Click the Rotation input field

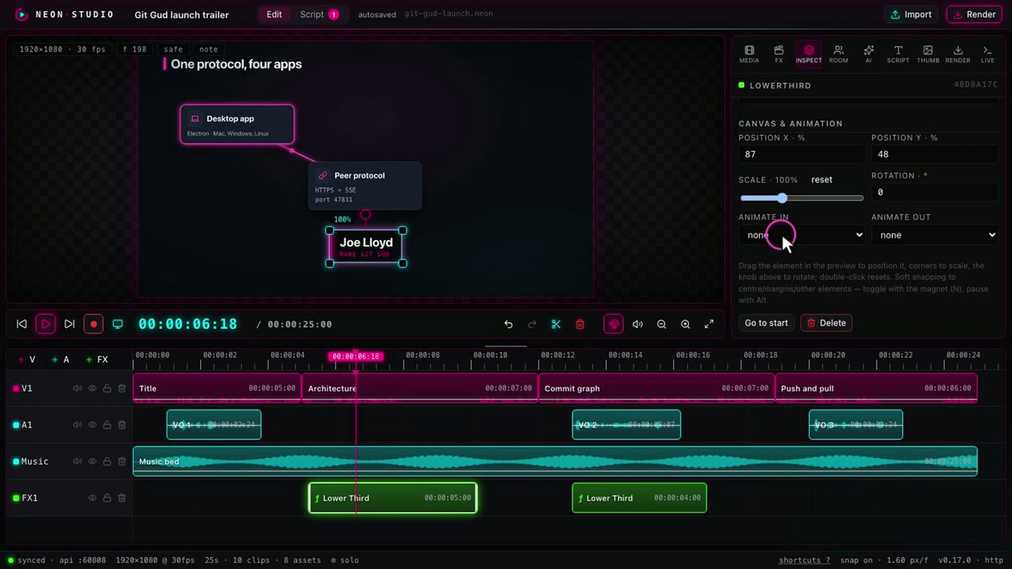click(x=934, y=192)
